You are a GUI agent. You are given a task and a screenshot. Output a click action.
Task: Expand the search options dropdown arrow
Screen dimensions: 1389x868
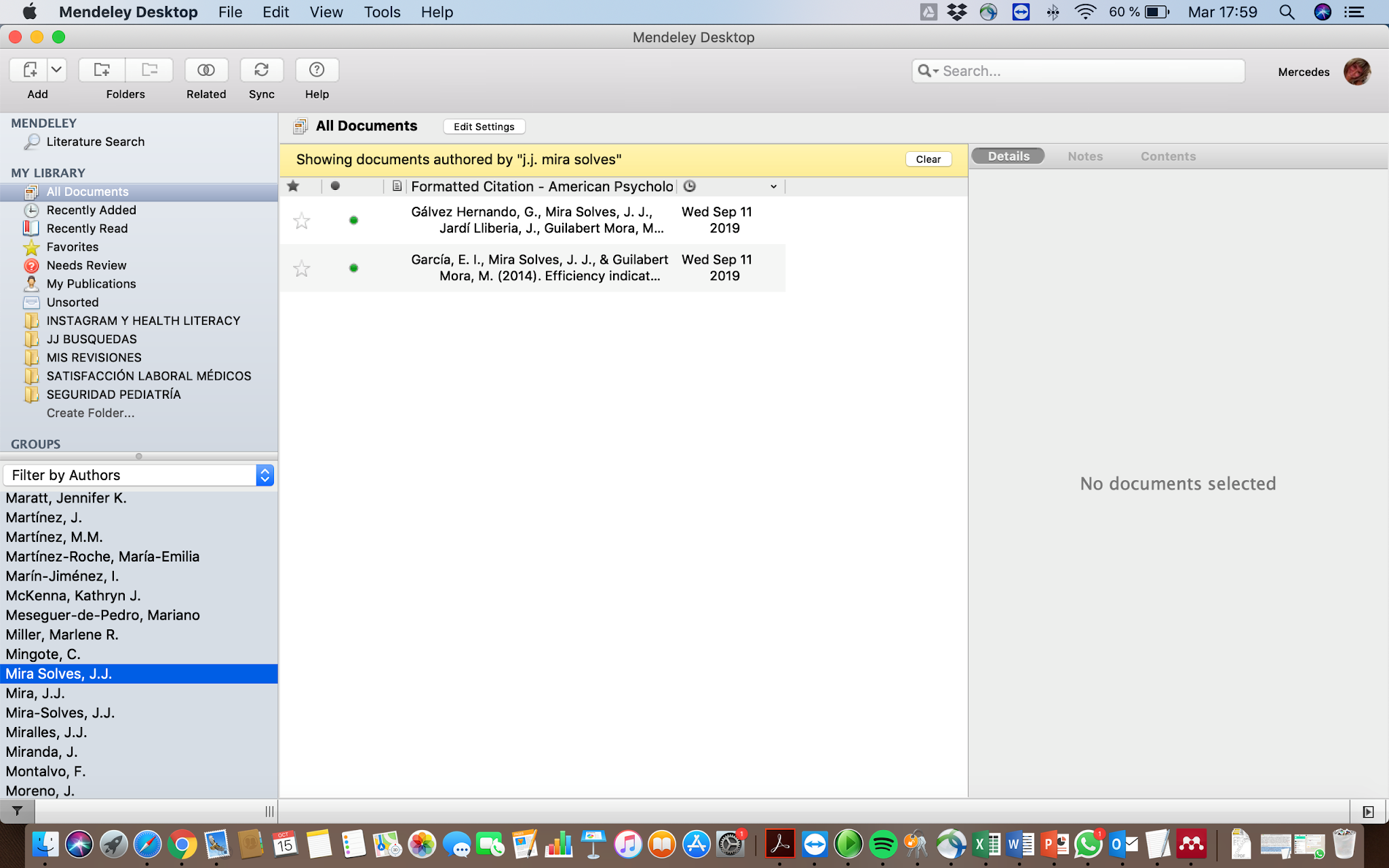935,71
